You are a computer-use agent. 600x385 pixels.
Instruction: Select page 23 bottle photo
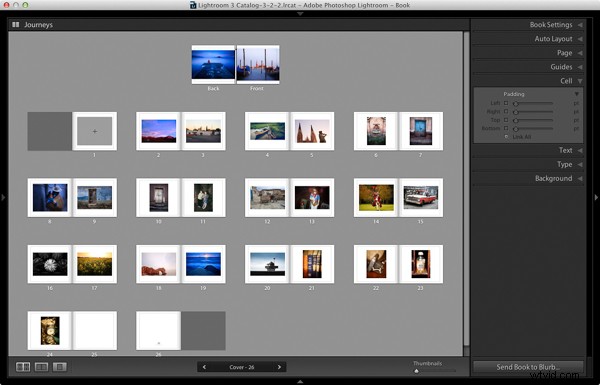(421, 264)
